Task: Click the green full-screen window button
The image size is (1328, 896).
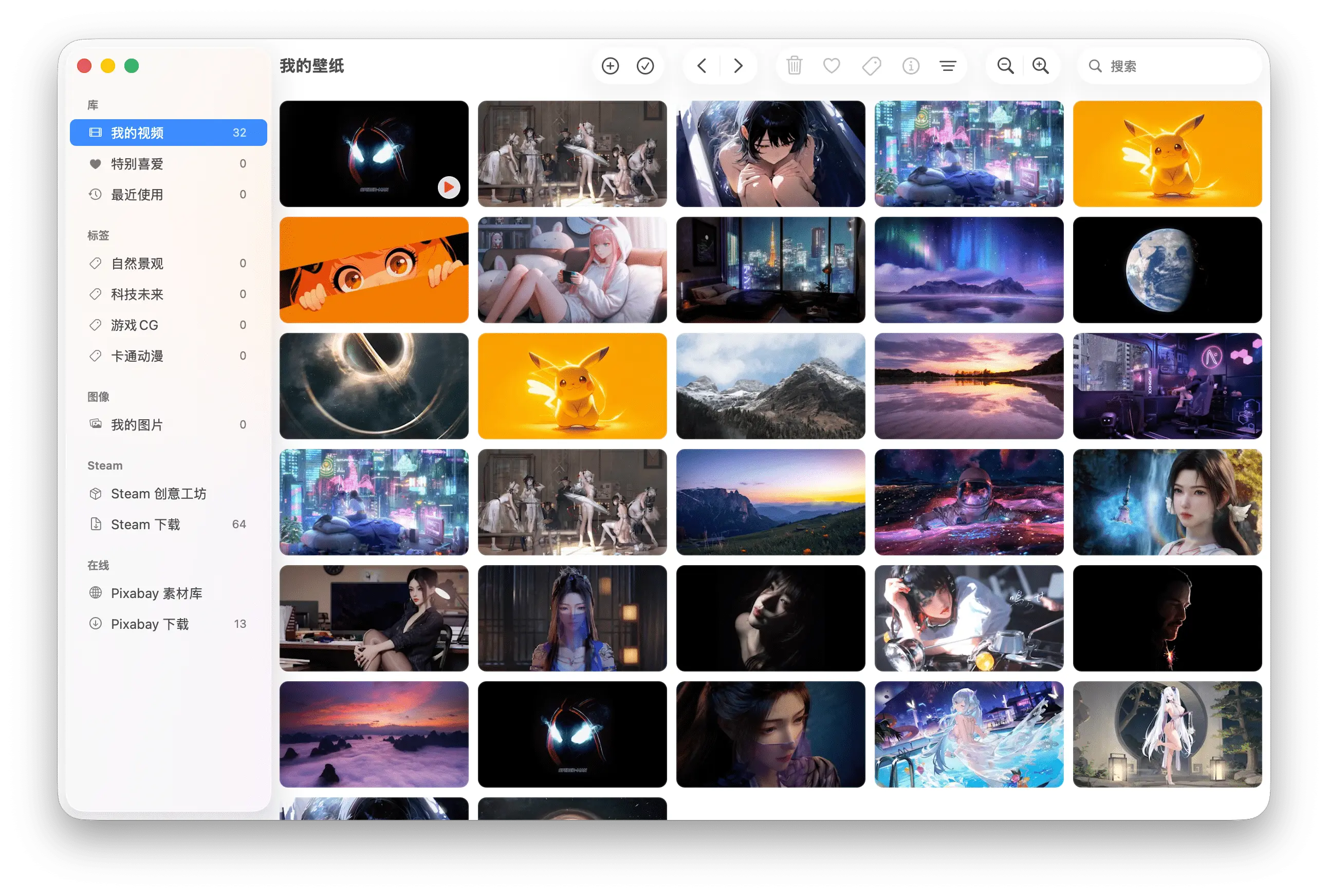Action: (x=132, y=66)
